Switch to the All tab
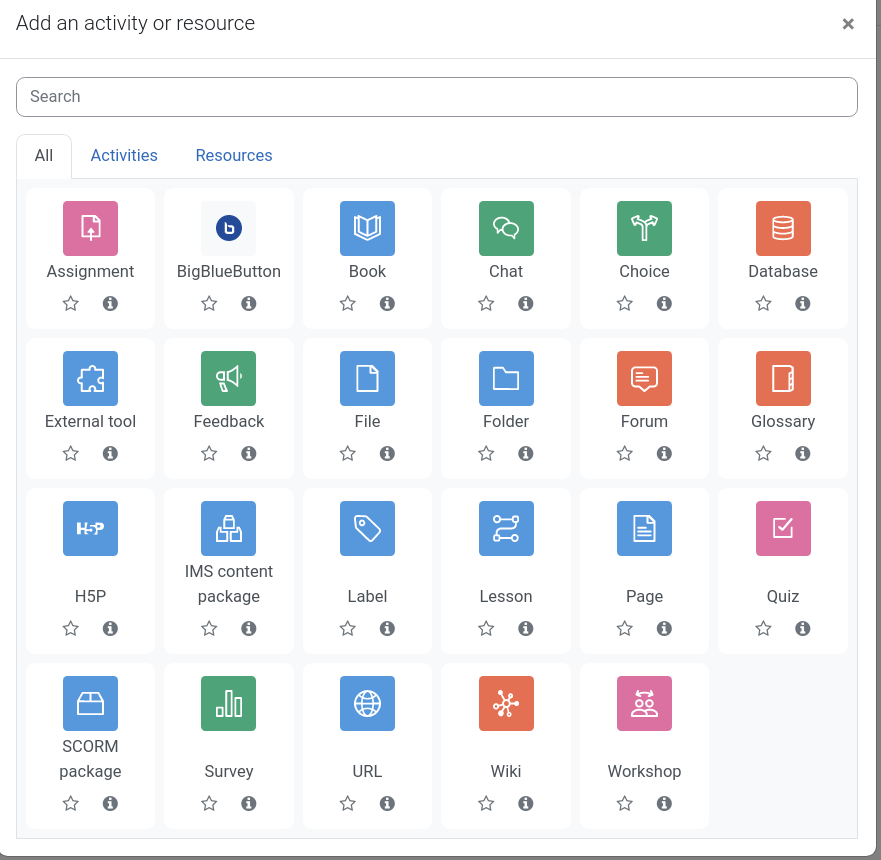881x860 pixels. (44, 156)
